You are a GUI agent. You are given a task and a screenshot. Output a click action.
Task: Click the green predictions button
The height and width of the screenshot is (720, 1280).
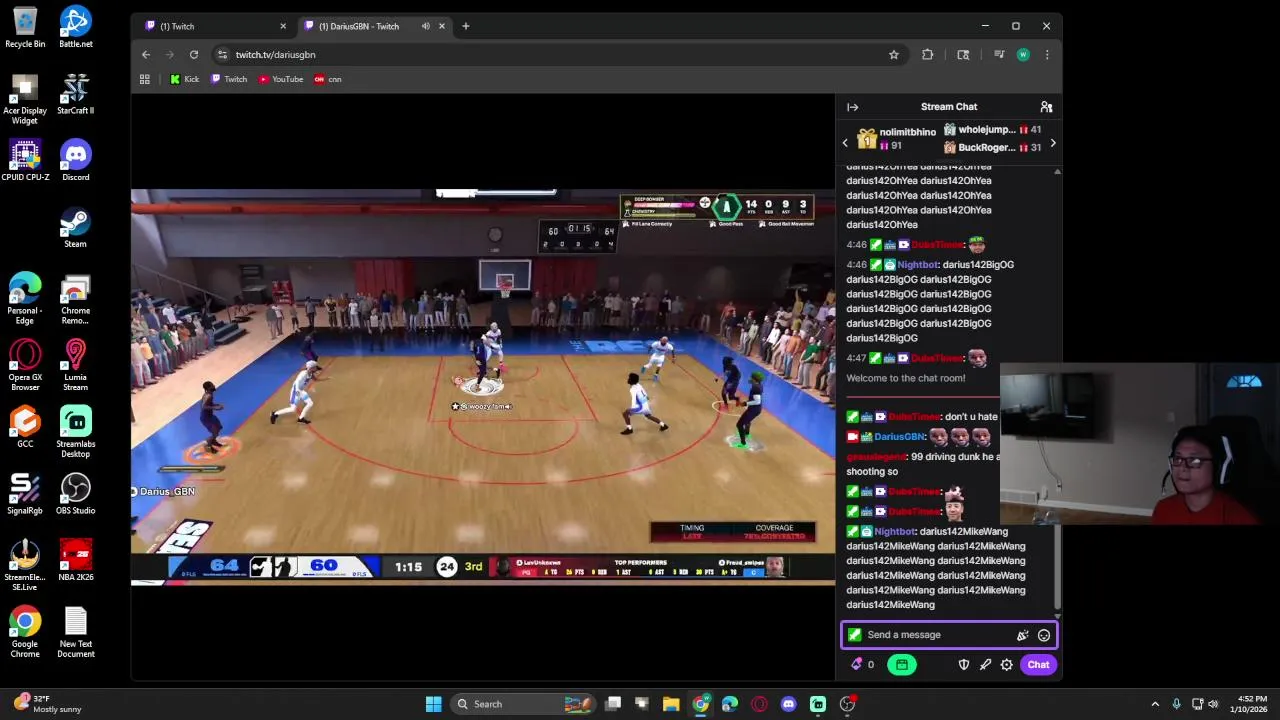(901, 665)
